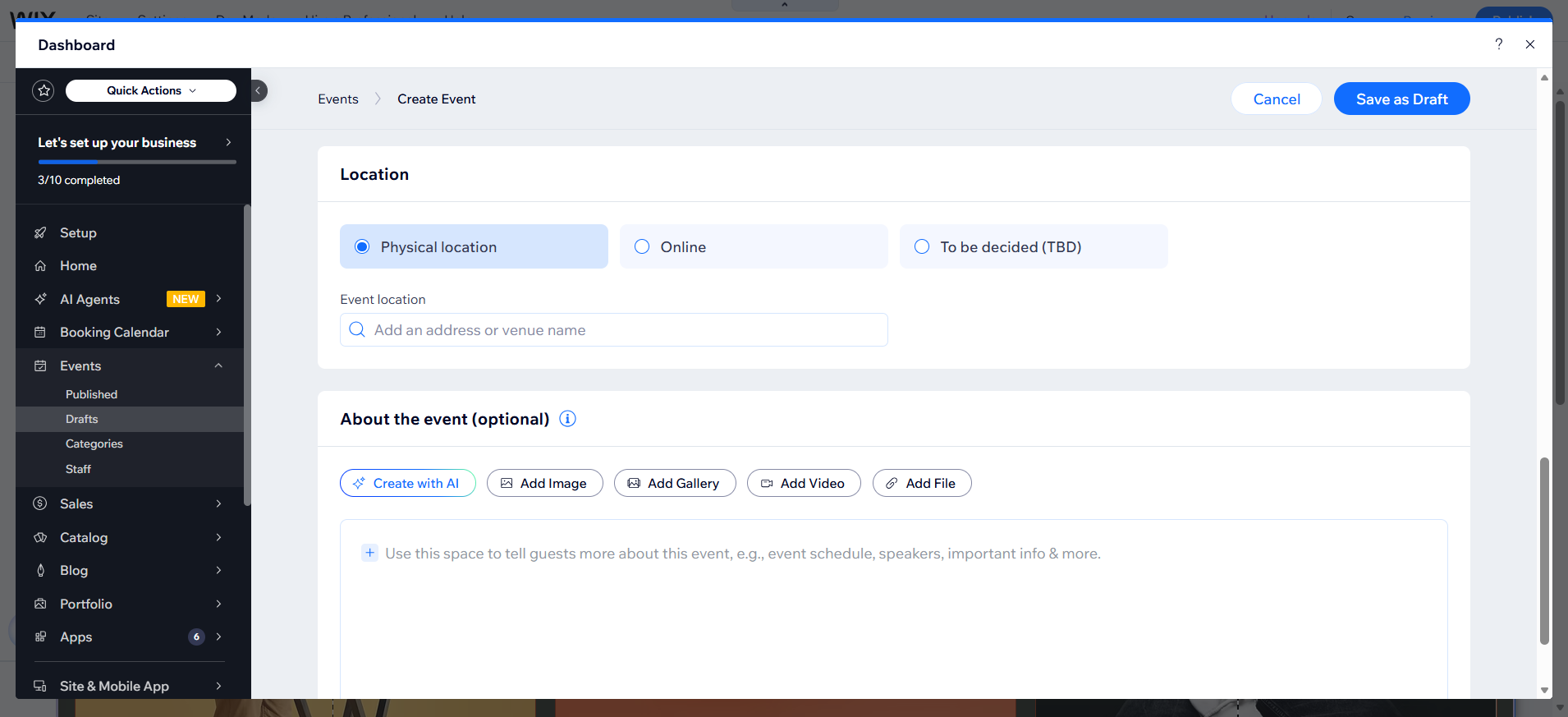Click the NEW badge next to AI Agents
Viewport: 1568px width, 717px height.
click(186, 299)
